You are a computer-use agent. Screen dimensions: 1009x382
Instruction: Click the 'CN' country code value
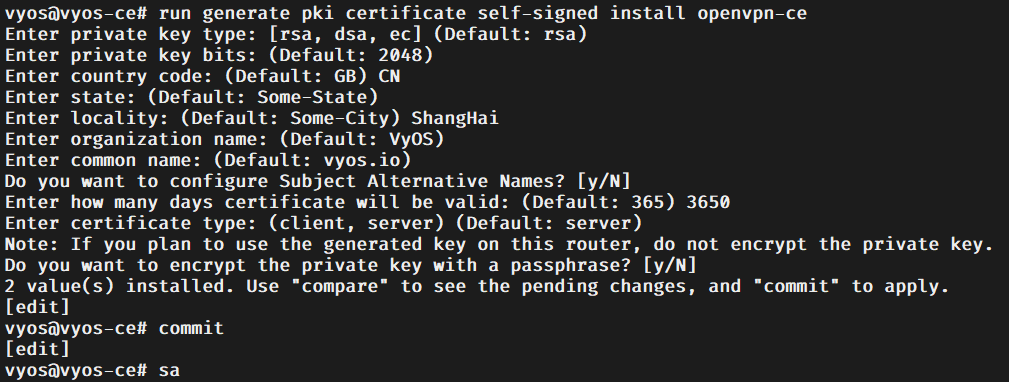pos(389,76)
